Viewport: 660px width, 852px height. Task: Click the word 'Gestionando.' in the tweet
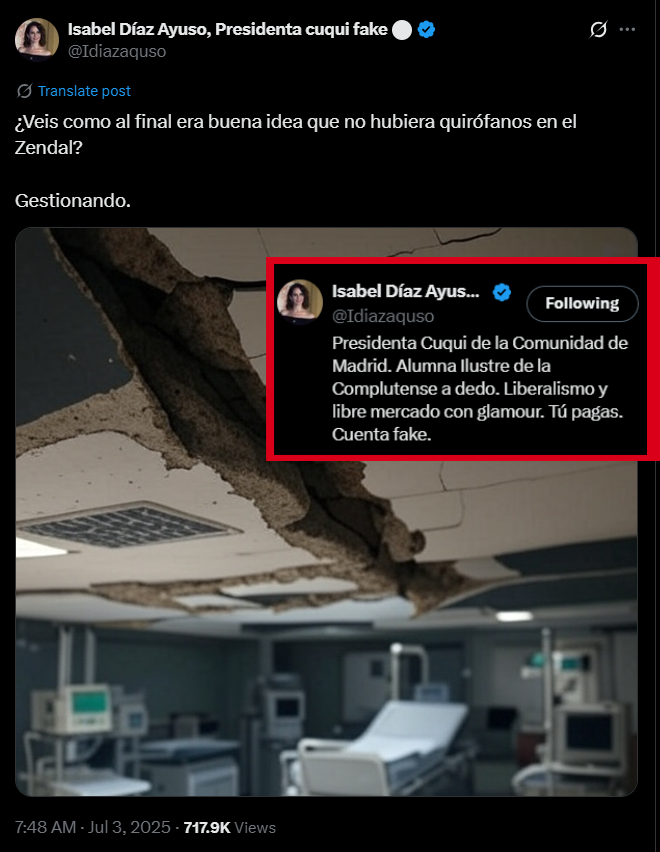73,201
